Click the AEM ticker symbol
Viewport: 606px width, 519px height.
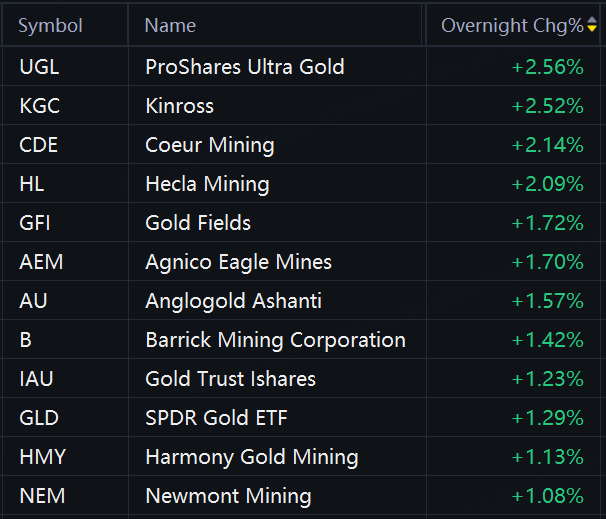[41, 262]
